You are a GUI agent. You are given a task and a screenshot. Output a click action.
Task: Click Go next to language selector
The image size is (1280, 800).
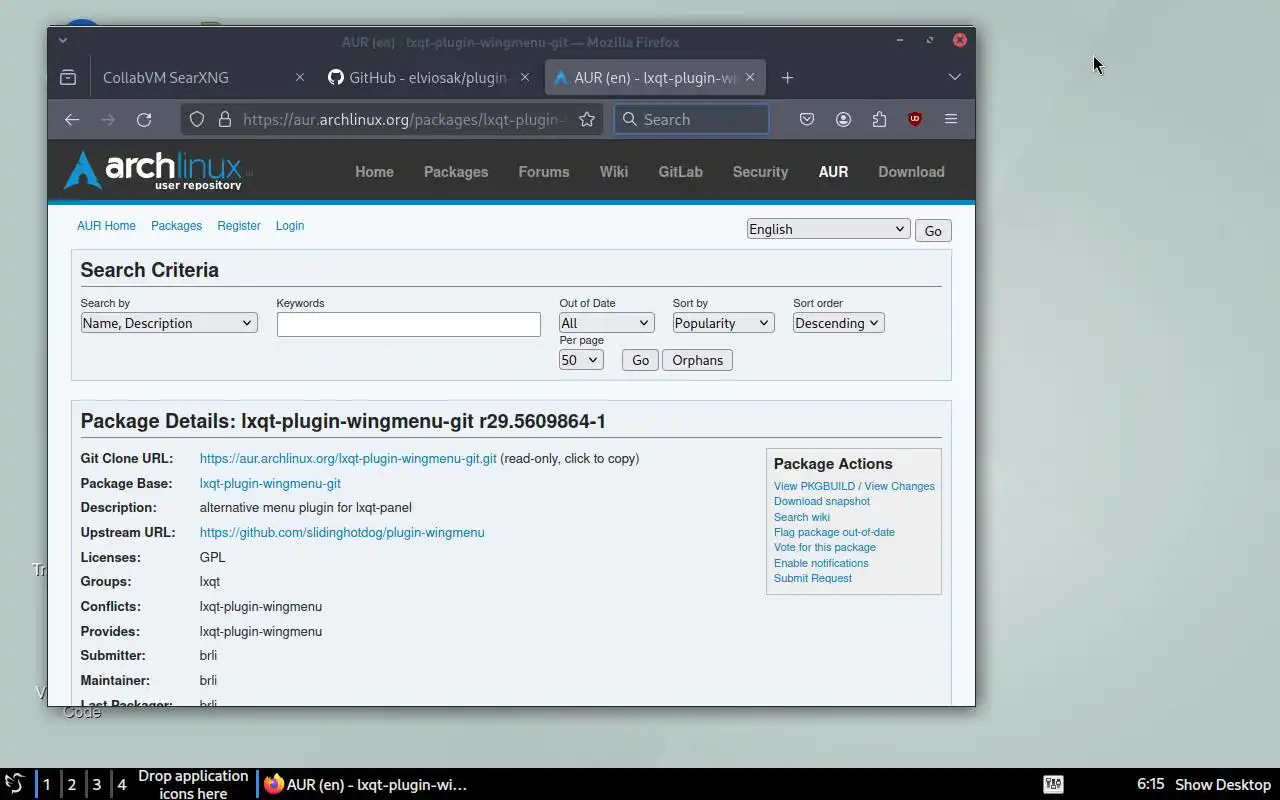933,231
